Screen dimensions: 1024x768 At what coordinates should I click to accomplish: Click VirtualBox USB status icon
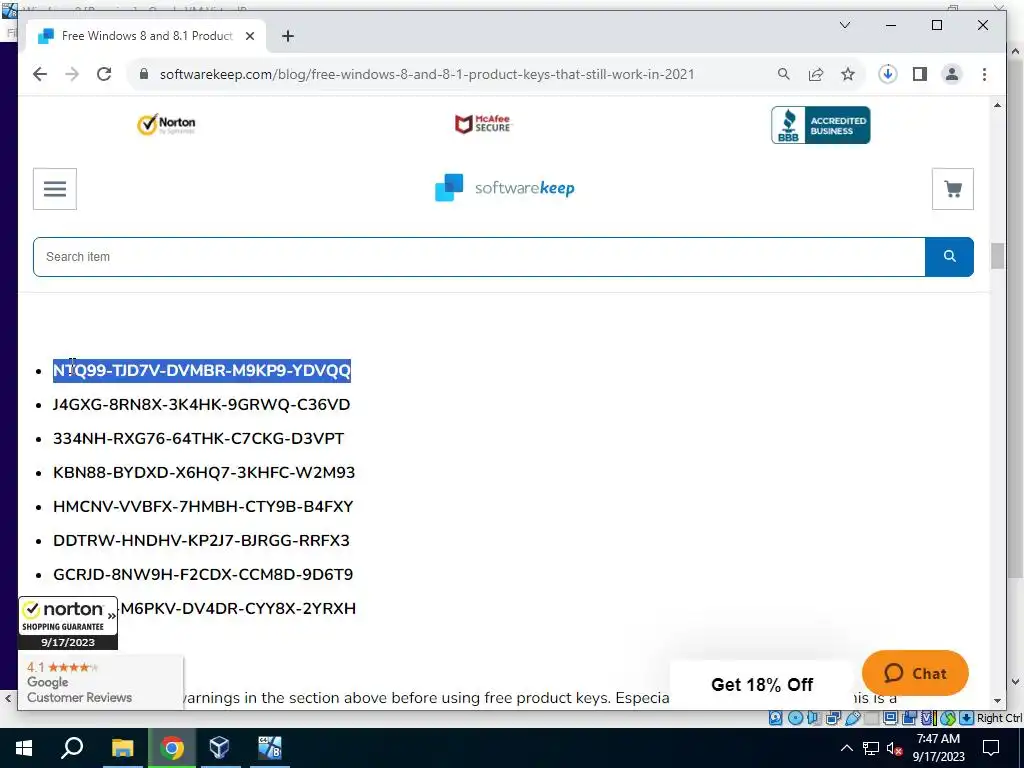tap(853, 718)
